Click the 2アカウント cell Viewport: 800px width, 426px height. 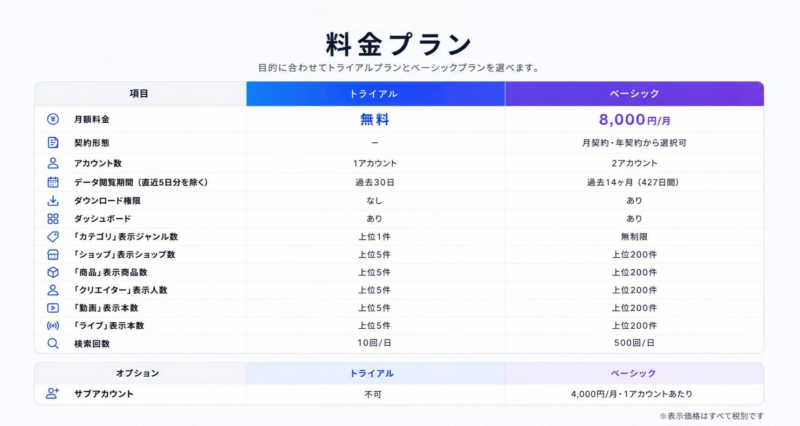(634, 163)
